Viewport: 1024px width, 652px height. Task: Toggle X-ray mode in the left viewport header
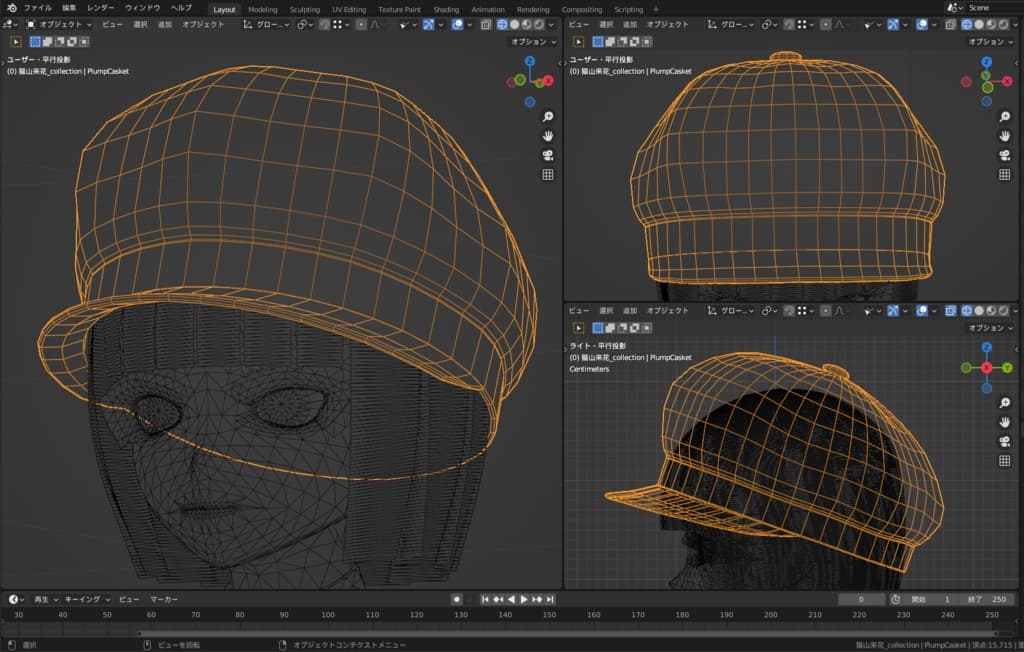tap(486, 24)
